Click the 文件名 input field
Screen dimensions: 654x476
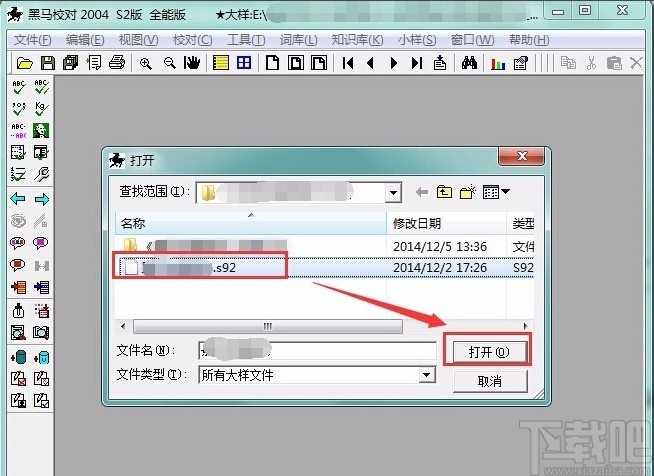[317, 351]
